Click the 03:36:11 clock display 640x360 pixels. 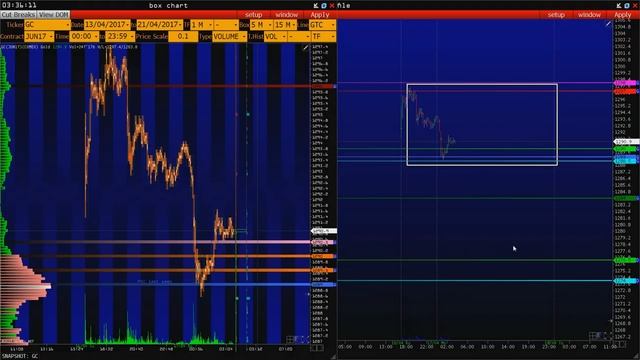[19, 5]
